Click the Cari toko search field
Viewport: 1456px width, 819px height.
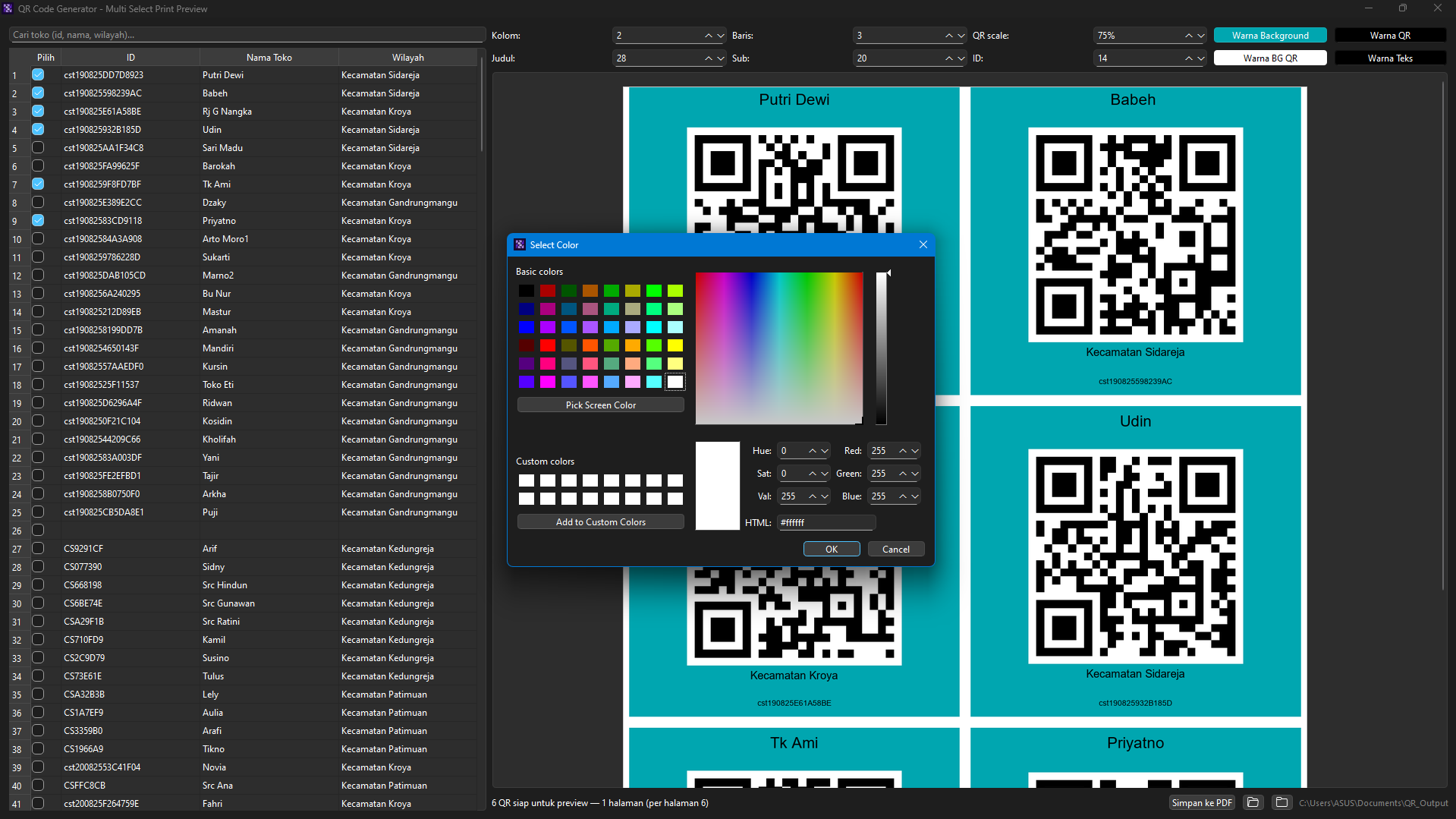click(246, 34)
